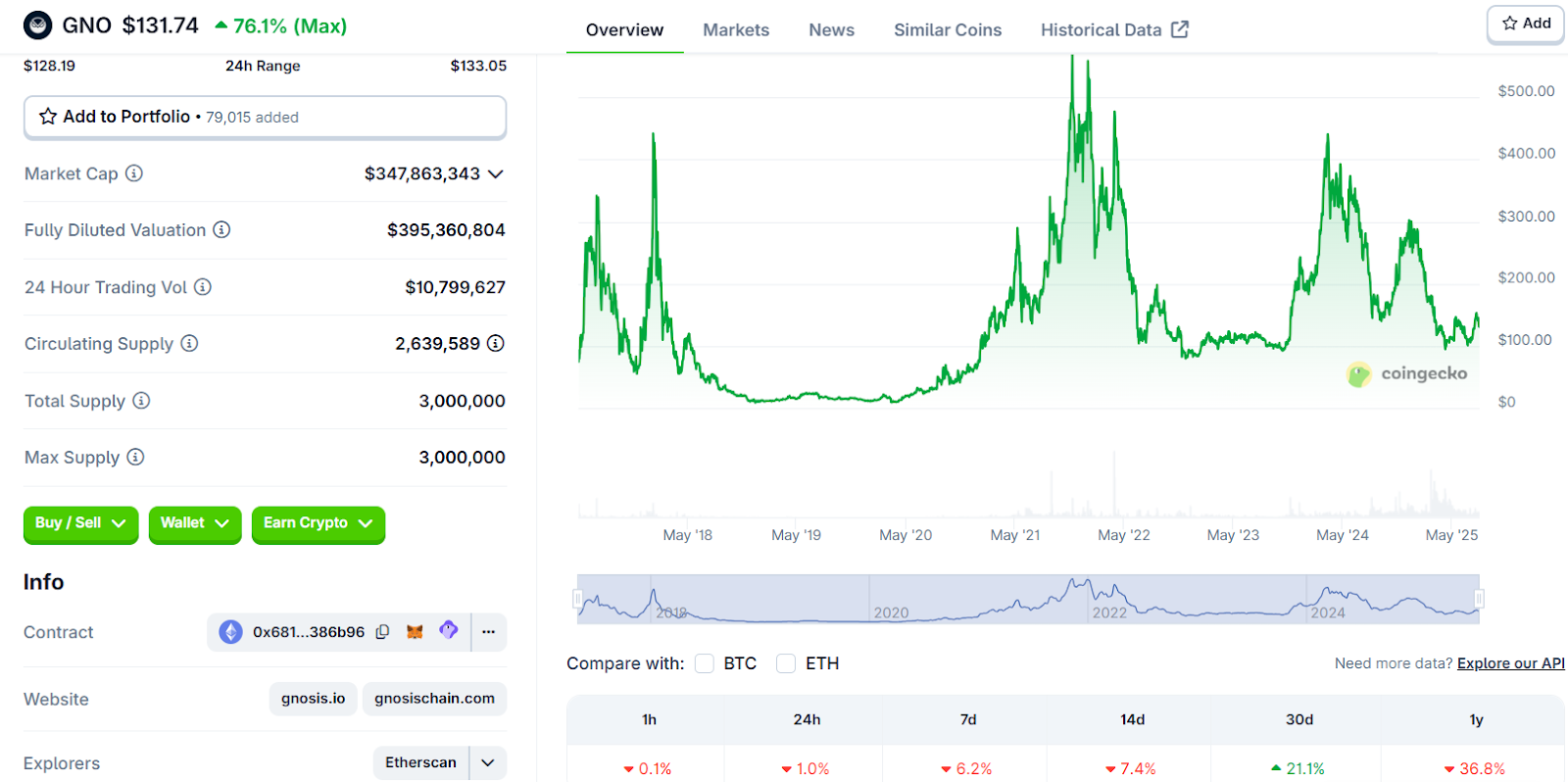Screen dimensions: 1568x782
Task: Open the Similar Coins tab
Action: click(x=948, y=30)
